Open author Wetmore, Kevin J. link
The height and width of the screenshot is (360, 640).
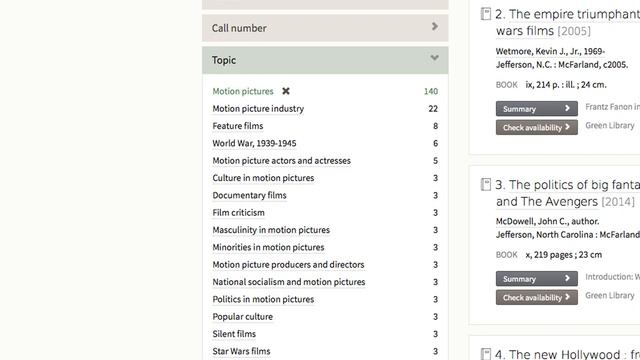550,51
